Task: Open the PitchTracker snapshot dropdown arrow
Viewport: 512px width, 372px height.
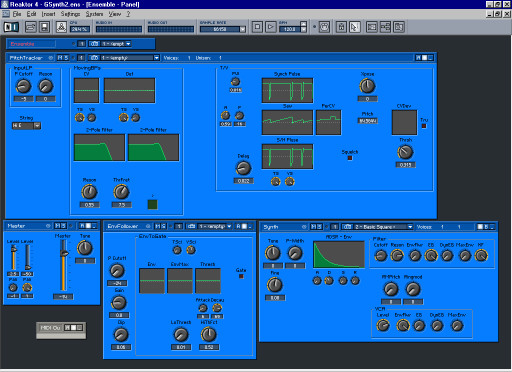Action: point(156,58)
